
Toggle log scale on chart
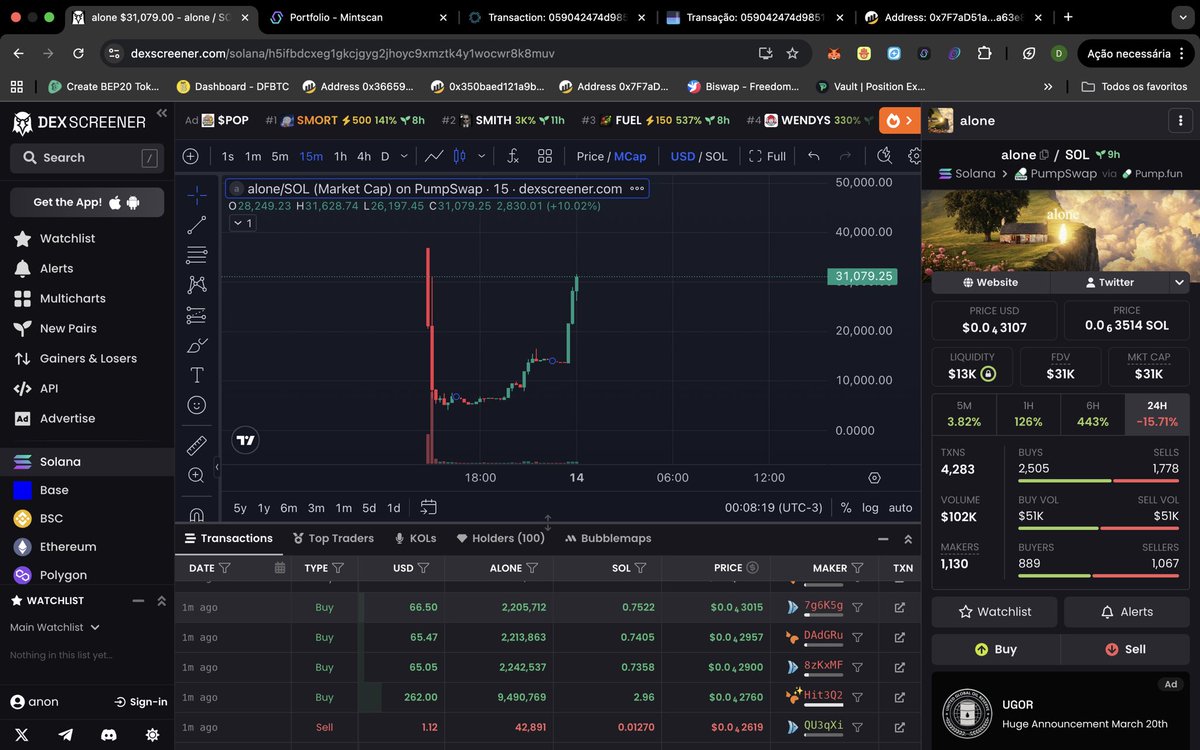tap(870, 507)
